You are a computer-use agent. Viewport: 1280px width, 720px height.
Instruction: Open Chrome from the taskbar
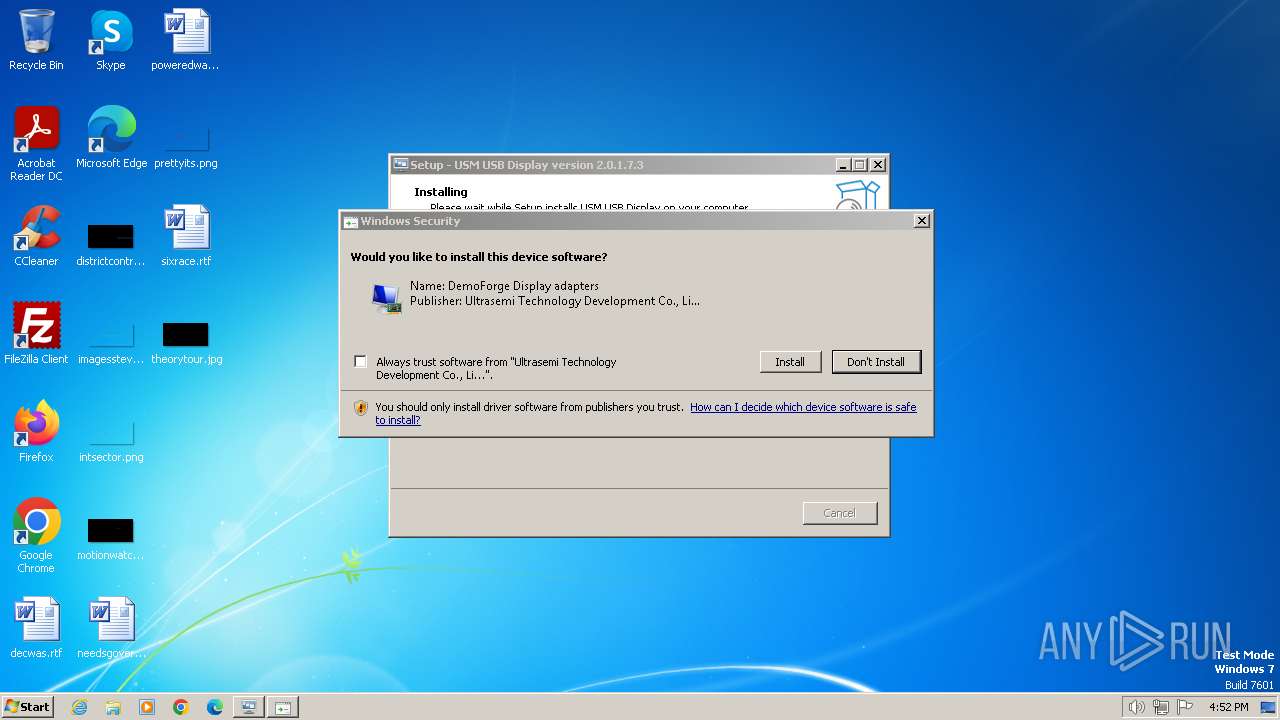[x=181, y=707]
